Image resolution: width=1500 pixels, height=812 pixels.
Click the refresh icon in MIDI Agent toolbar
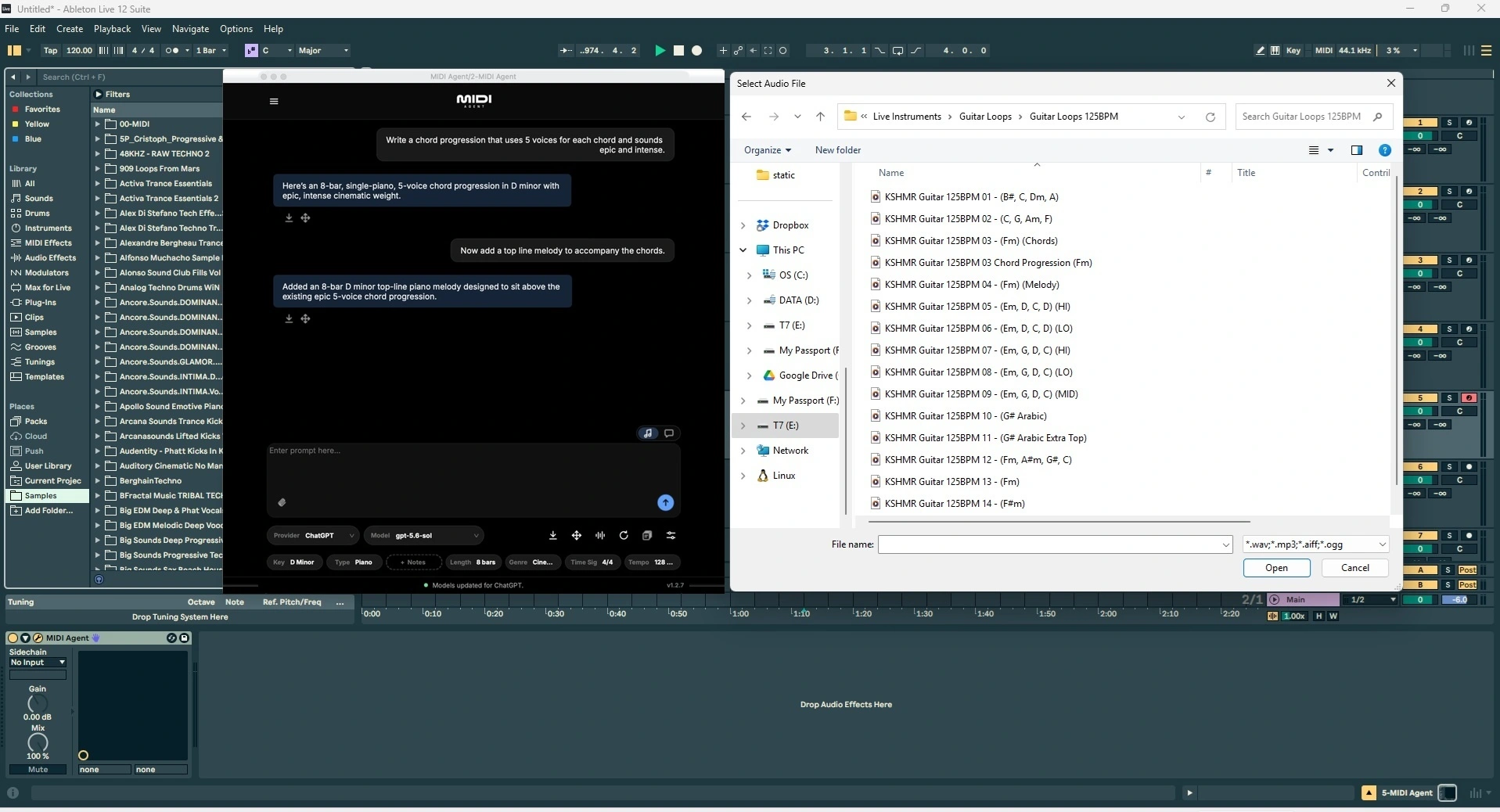click(624, 536)
